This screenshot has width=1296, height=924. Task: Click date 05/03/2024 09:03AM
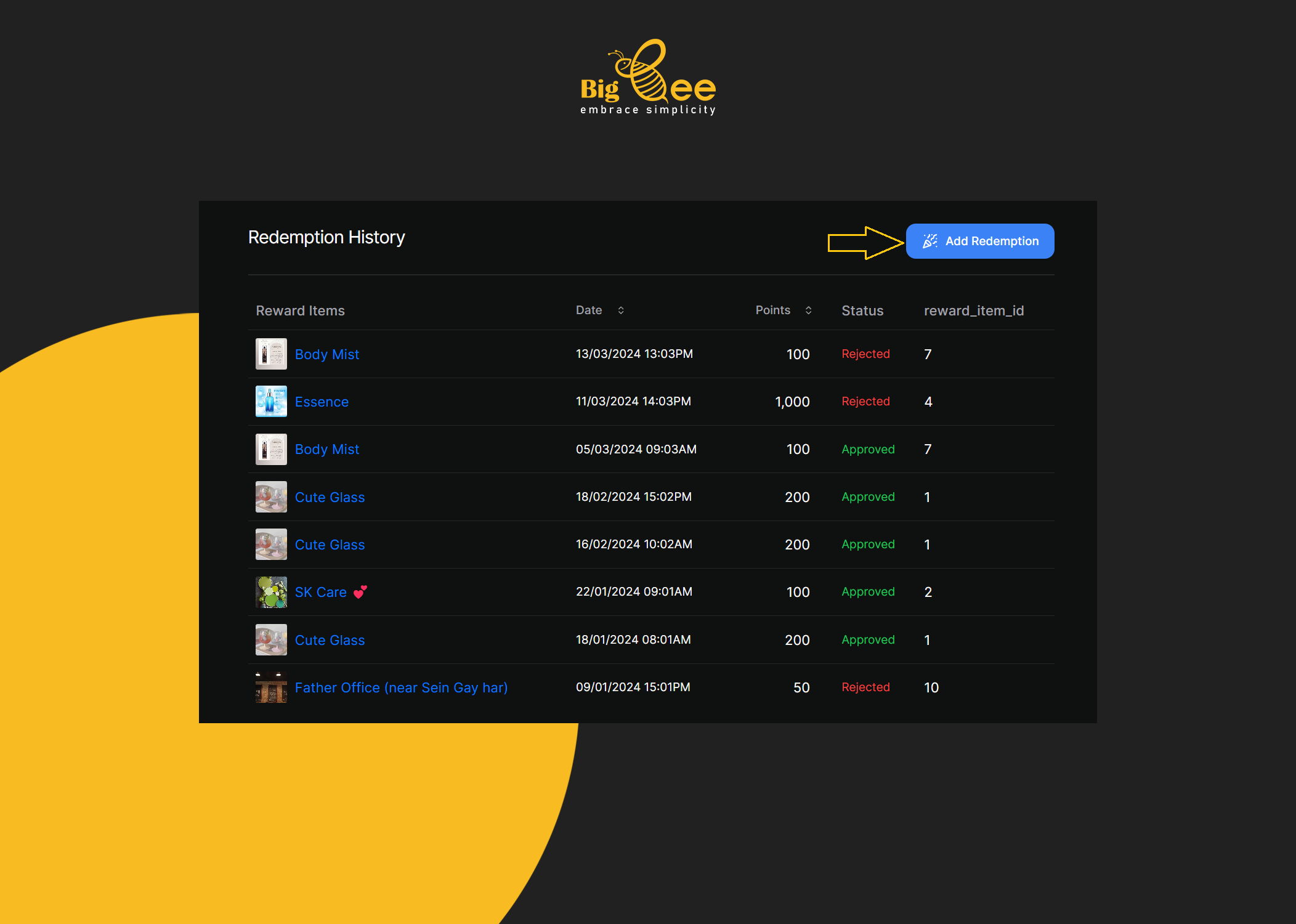pyautogui.click(x=636, y=449)
